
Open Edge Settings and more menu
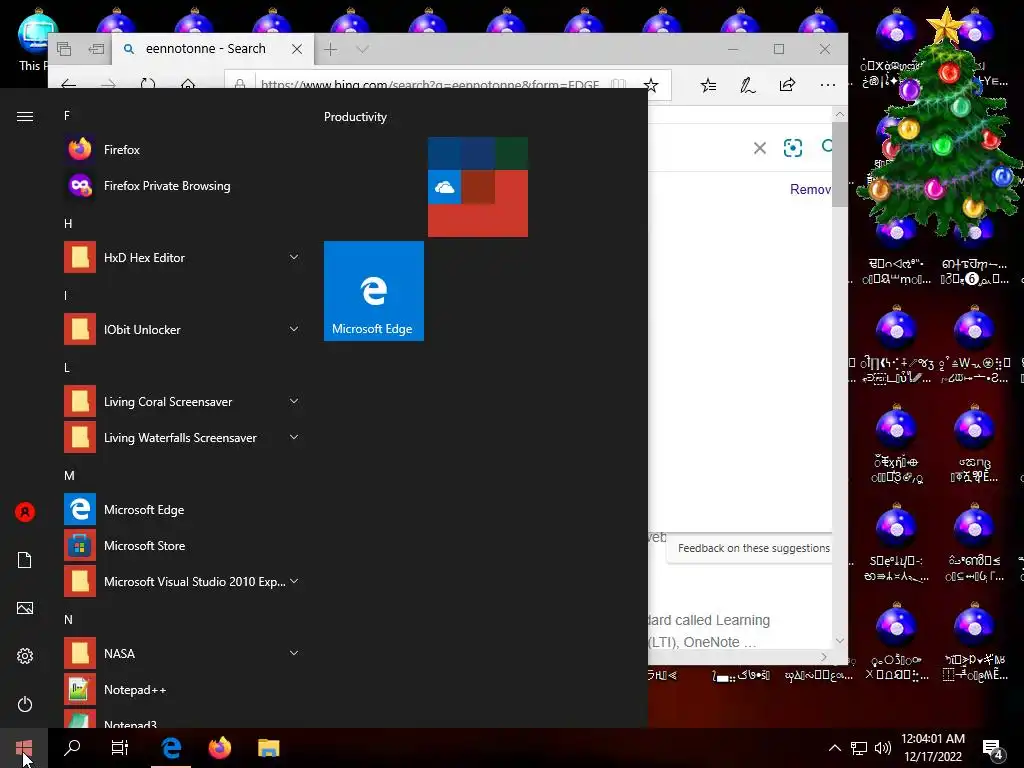(x=827, y=85)
